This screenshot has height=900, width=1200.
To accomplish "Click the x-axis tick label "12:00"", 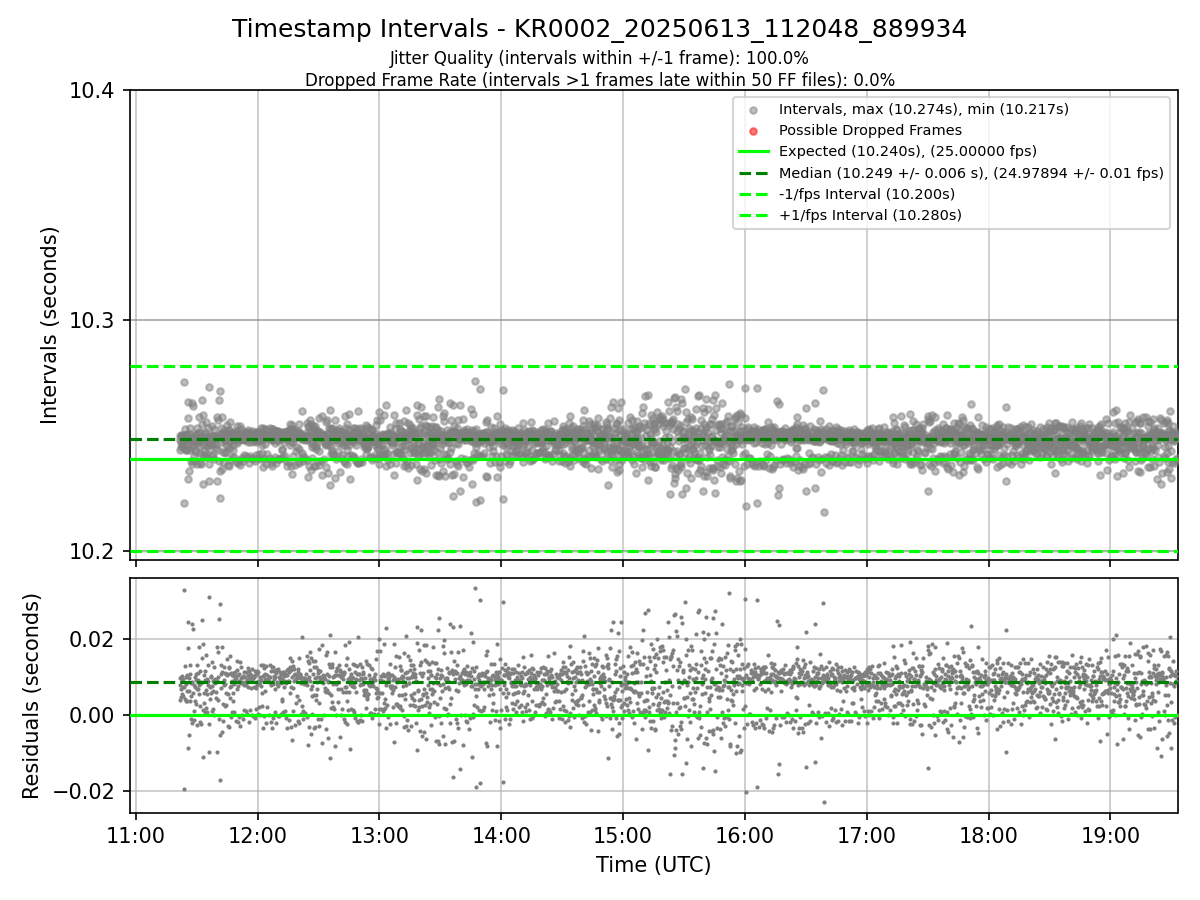I will (258, 834).
